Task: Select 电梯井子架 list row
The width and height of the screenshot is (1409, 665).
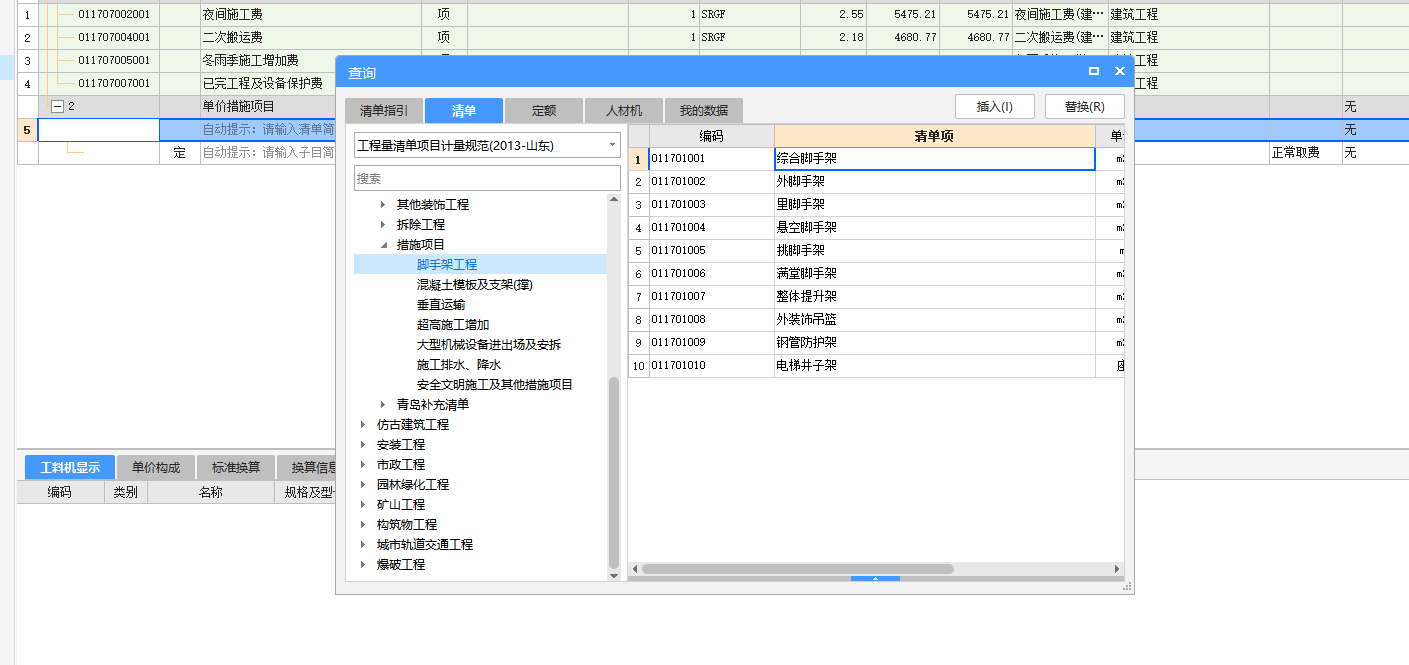Action: click(x=876, y=366)
